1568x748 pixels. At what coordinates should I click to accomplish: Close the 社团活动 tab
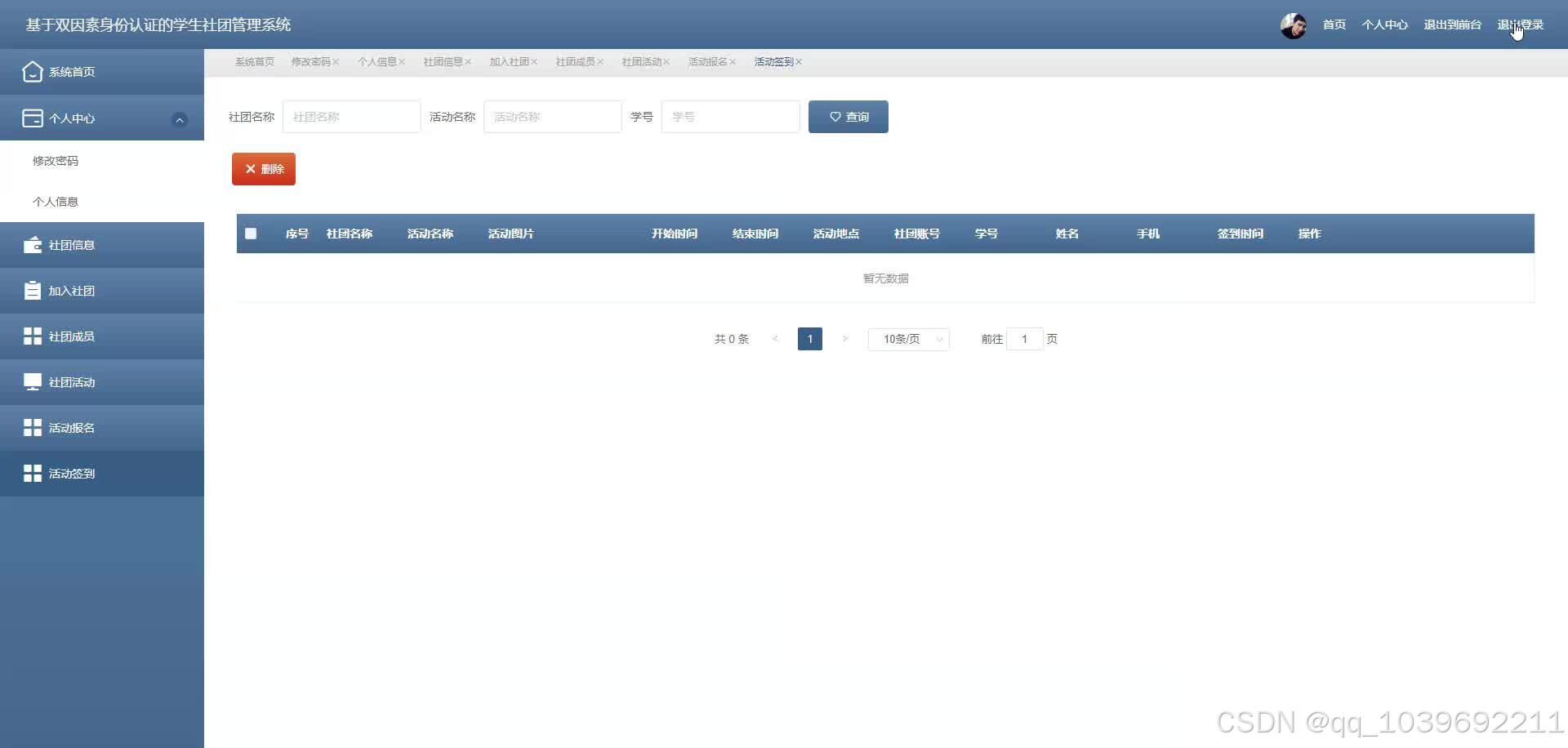point(666,62)
